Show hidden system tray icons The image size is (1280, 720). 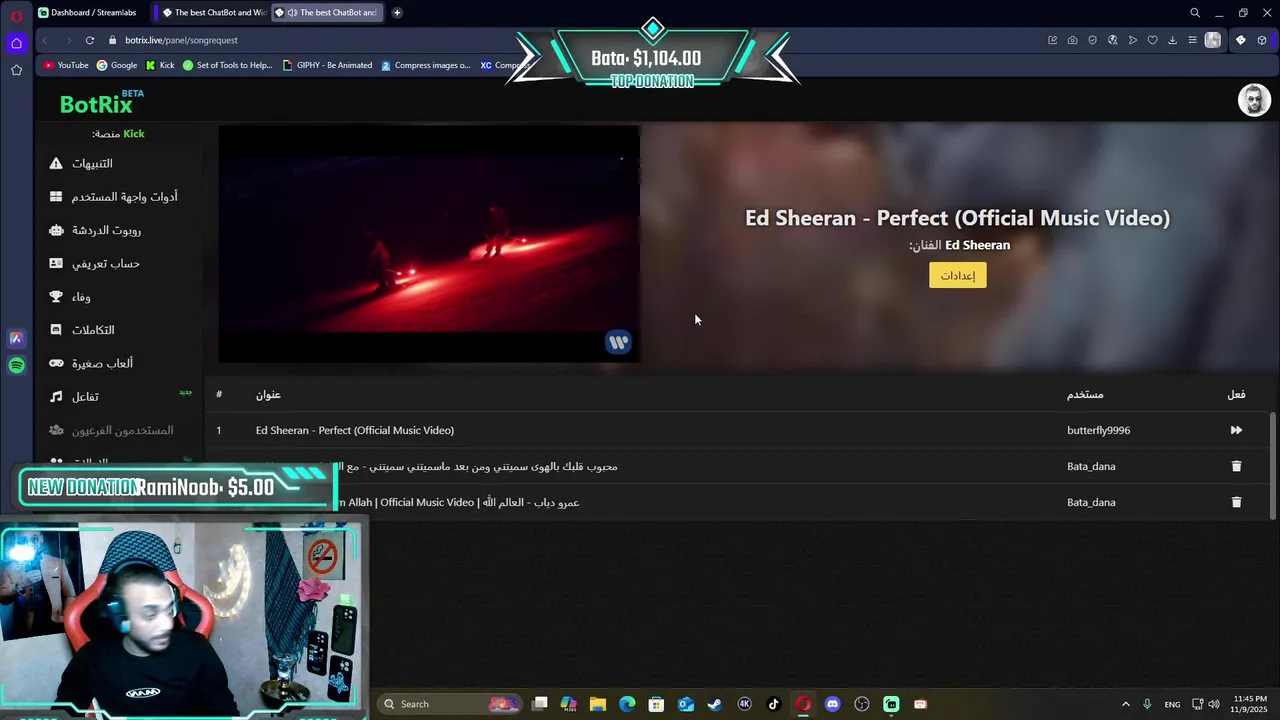1125,704
